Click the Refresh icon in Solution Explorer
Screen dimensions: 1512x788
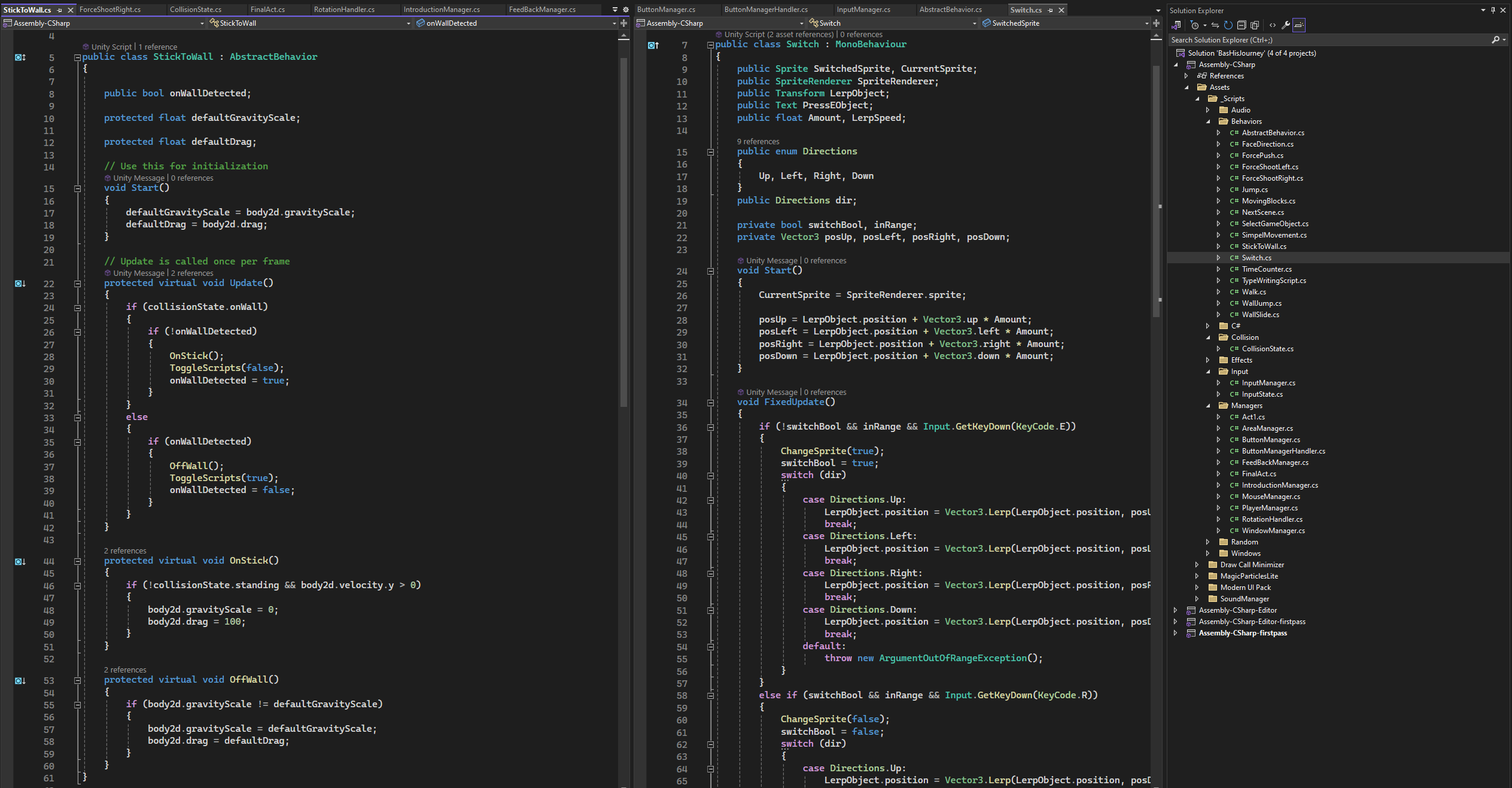[x=1228, y=25]
